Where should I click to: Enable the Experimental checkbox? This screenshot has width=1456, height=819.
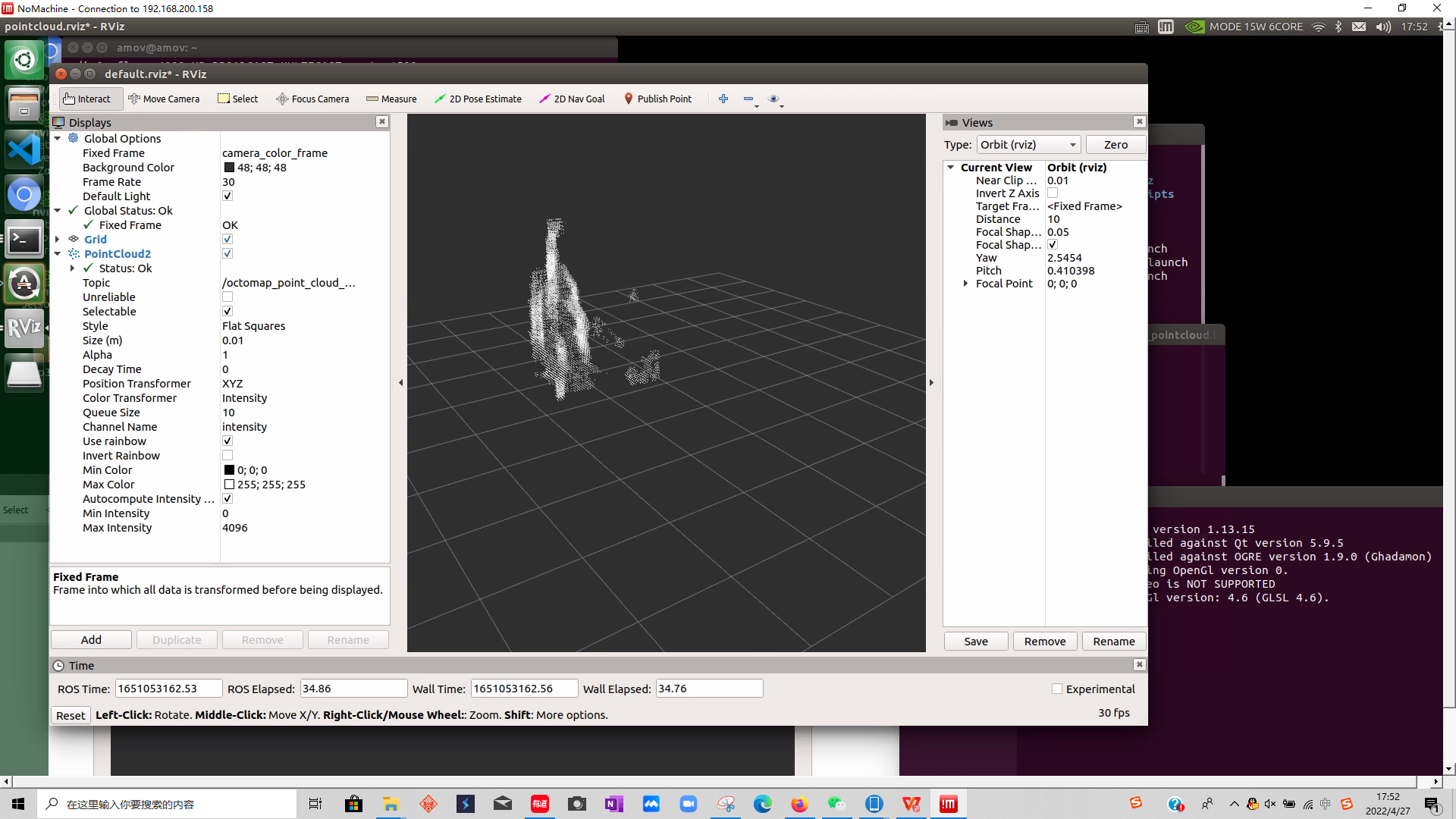click(x=1057, y=689)
